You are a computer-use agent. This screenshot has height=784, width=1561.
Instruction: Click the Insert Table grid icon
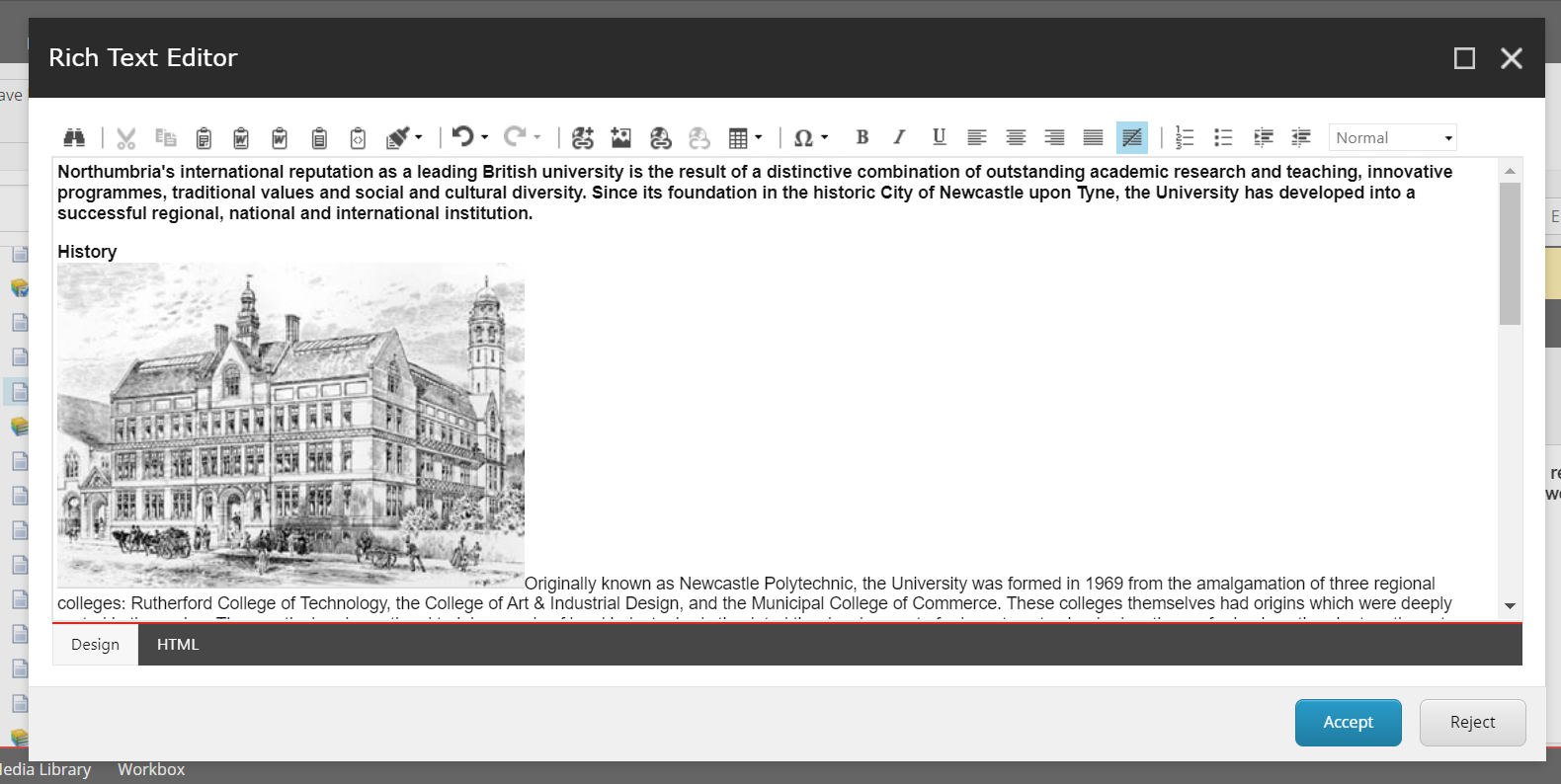tap(738, 137)
